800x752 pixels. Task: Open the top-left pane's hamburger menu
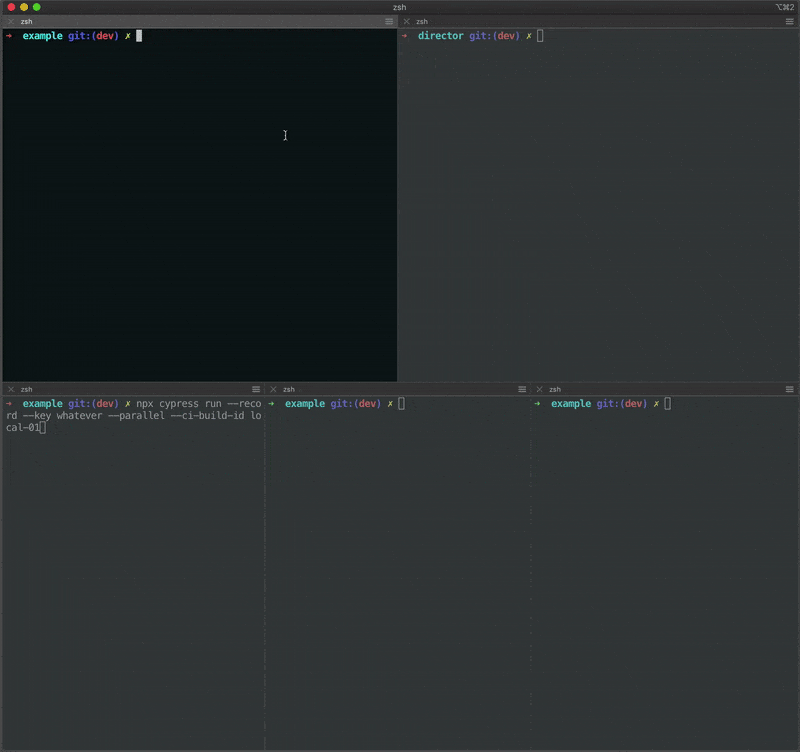[389, 21]
